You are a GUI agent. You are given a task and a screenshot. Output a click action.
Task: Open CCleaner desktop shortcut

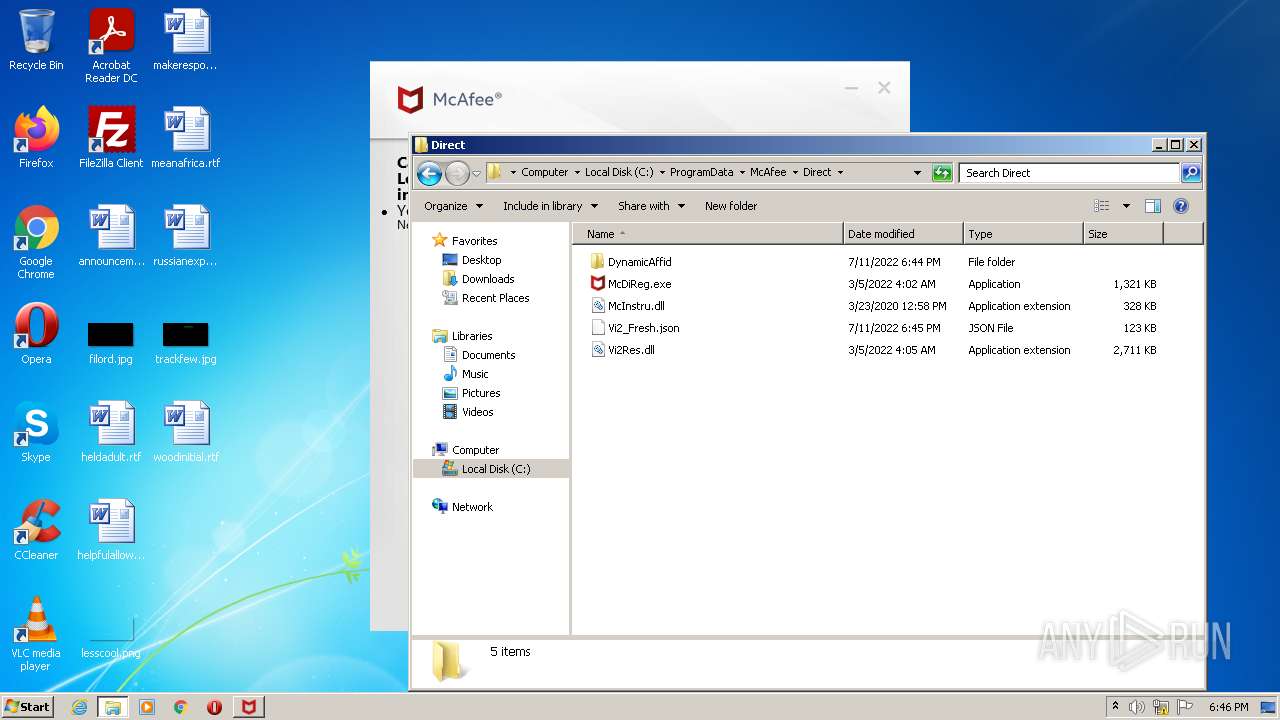36,530
